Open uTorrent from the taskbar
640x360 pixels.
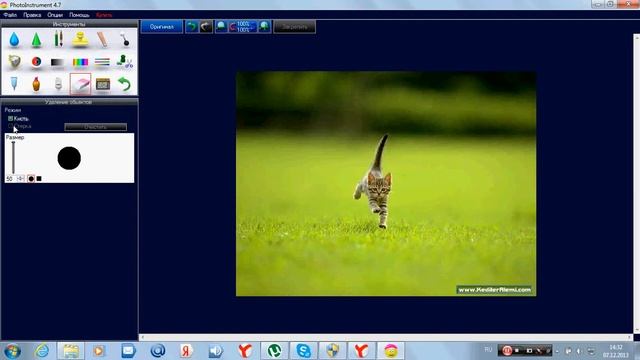point(274,351)
